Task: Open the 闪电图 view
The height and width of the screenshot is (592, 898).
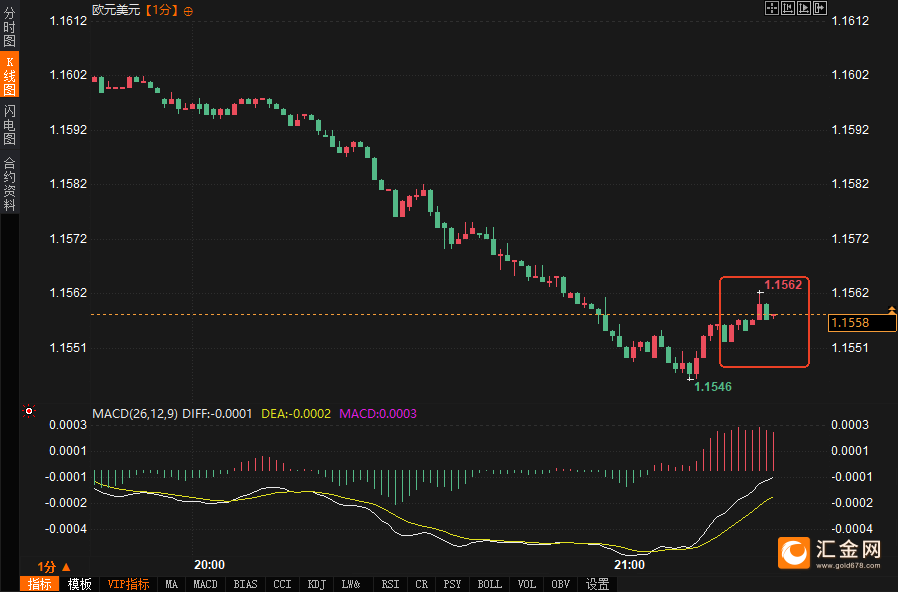Action: click(10, 125)
